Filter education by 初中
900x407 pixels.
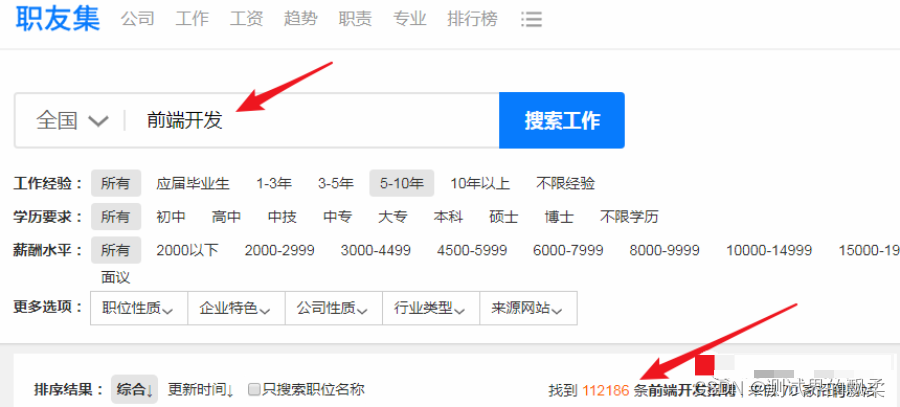click(x=171, y=217)
